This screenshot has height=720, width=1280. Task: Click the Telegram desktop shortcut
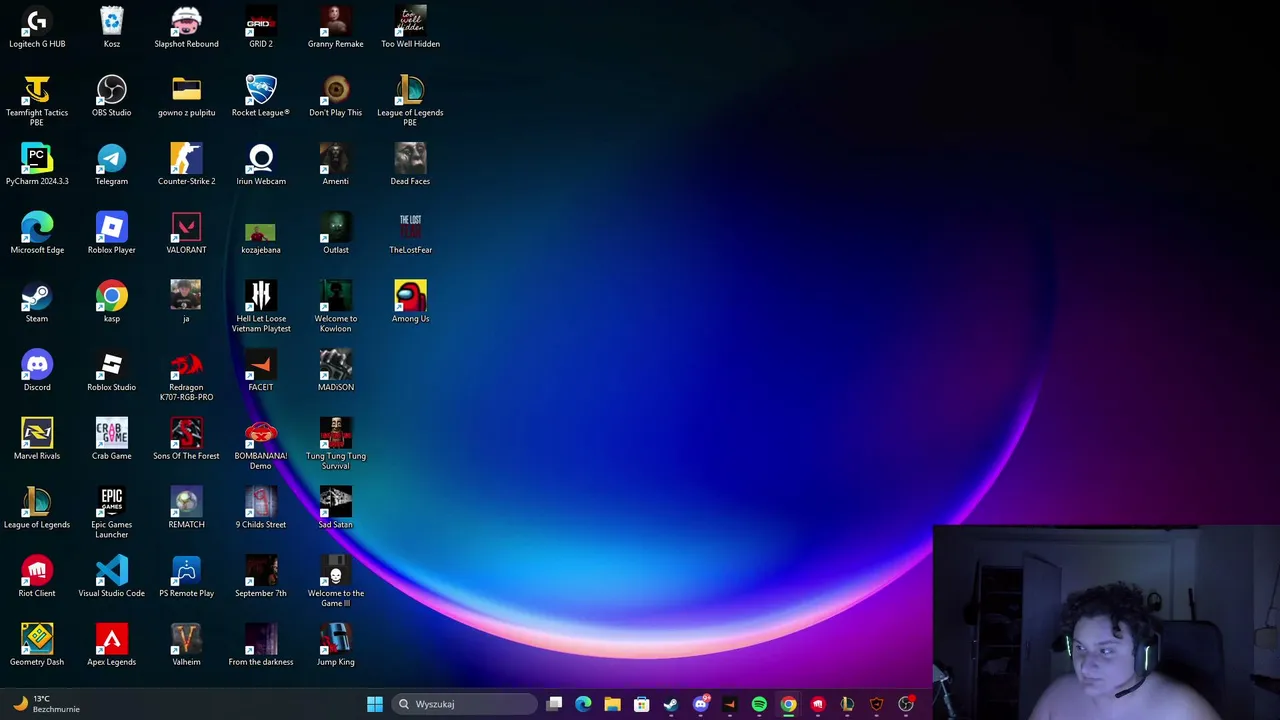[x=112, y=165]
